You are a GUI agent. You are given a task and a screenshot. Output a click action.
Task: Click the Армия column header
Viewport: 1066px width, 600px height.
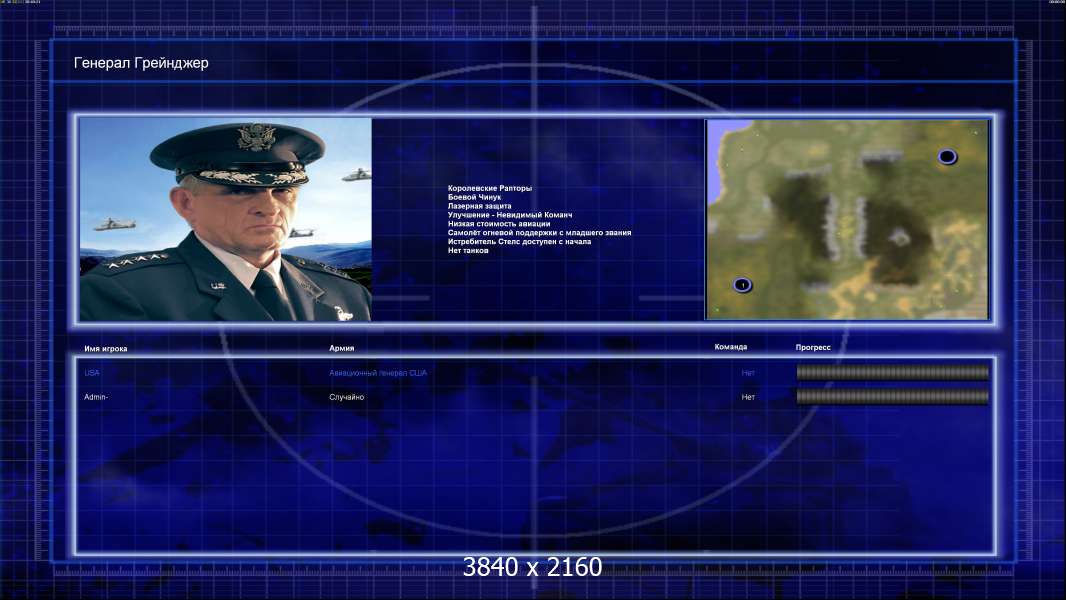click(341, 348)
